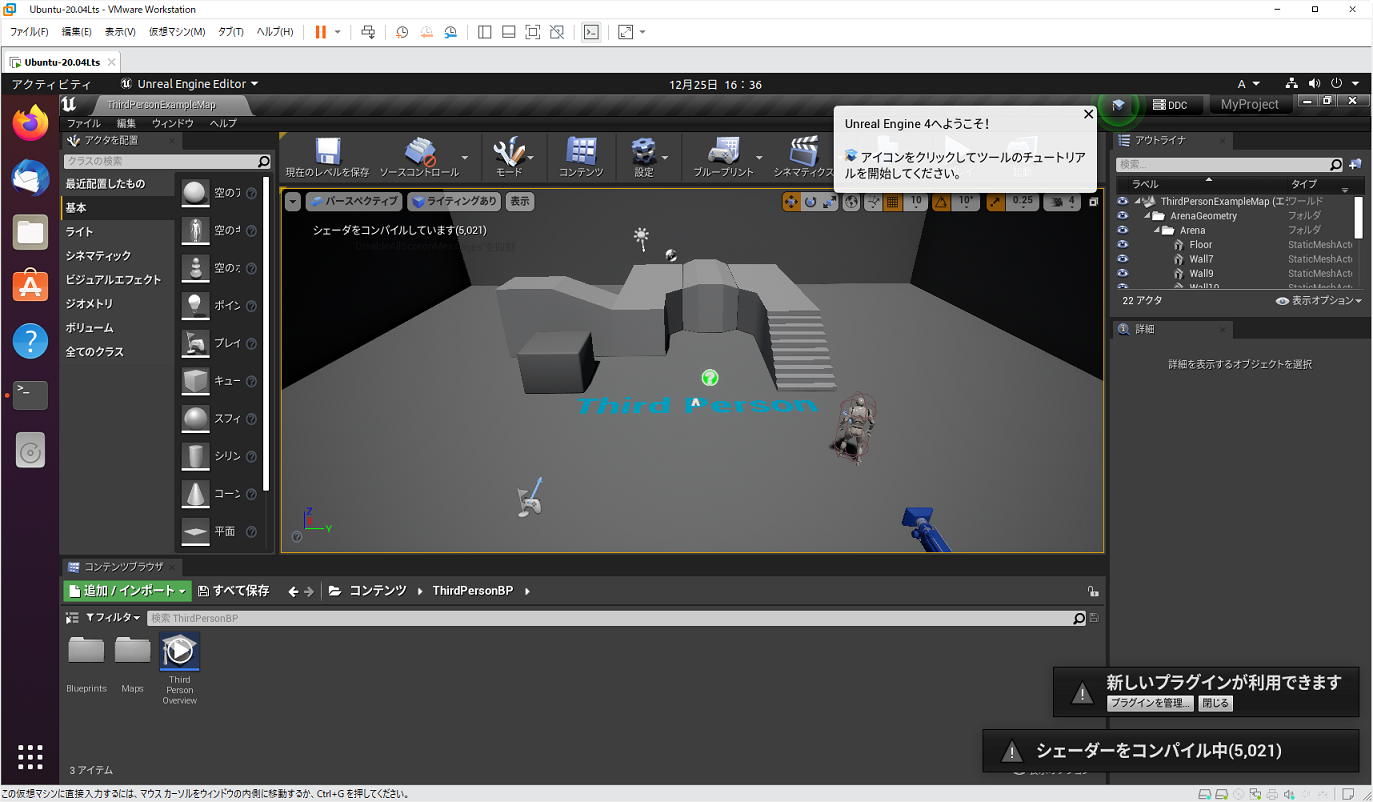Open the Source Control dropdown arrow
The width and height of the screenshot is (1373, 802).
click(x=465, y=157)
